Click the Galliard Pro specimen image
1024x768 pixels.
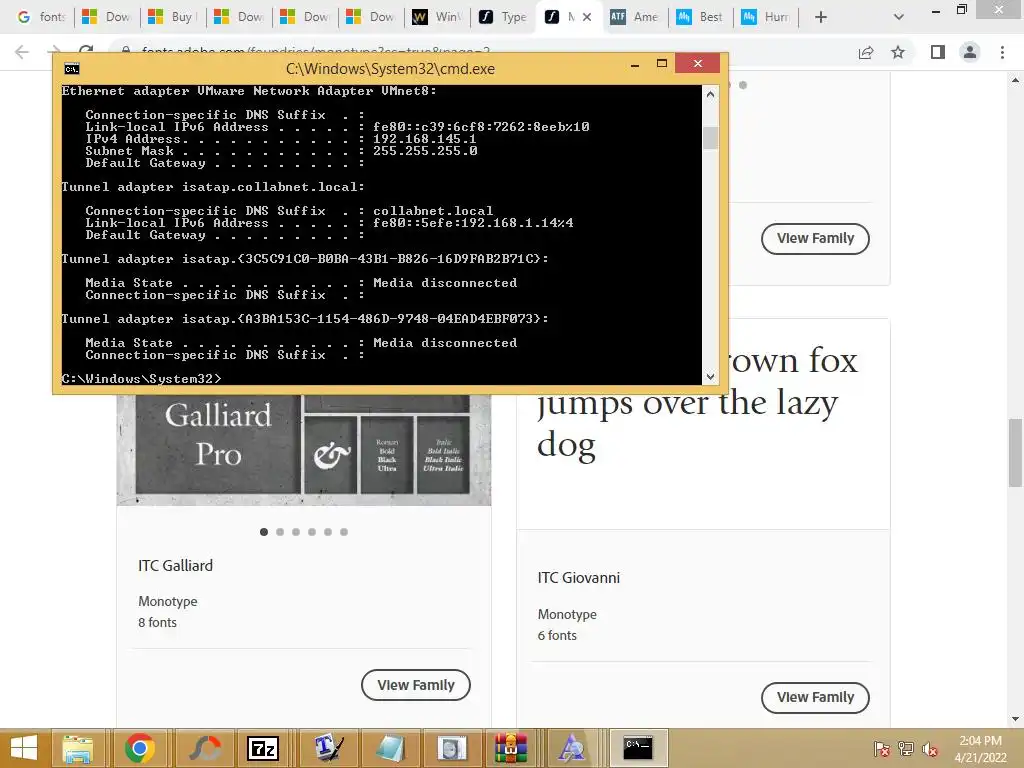304,449
